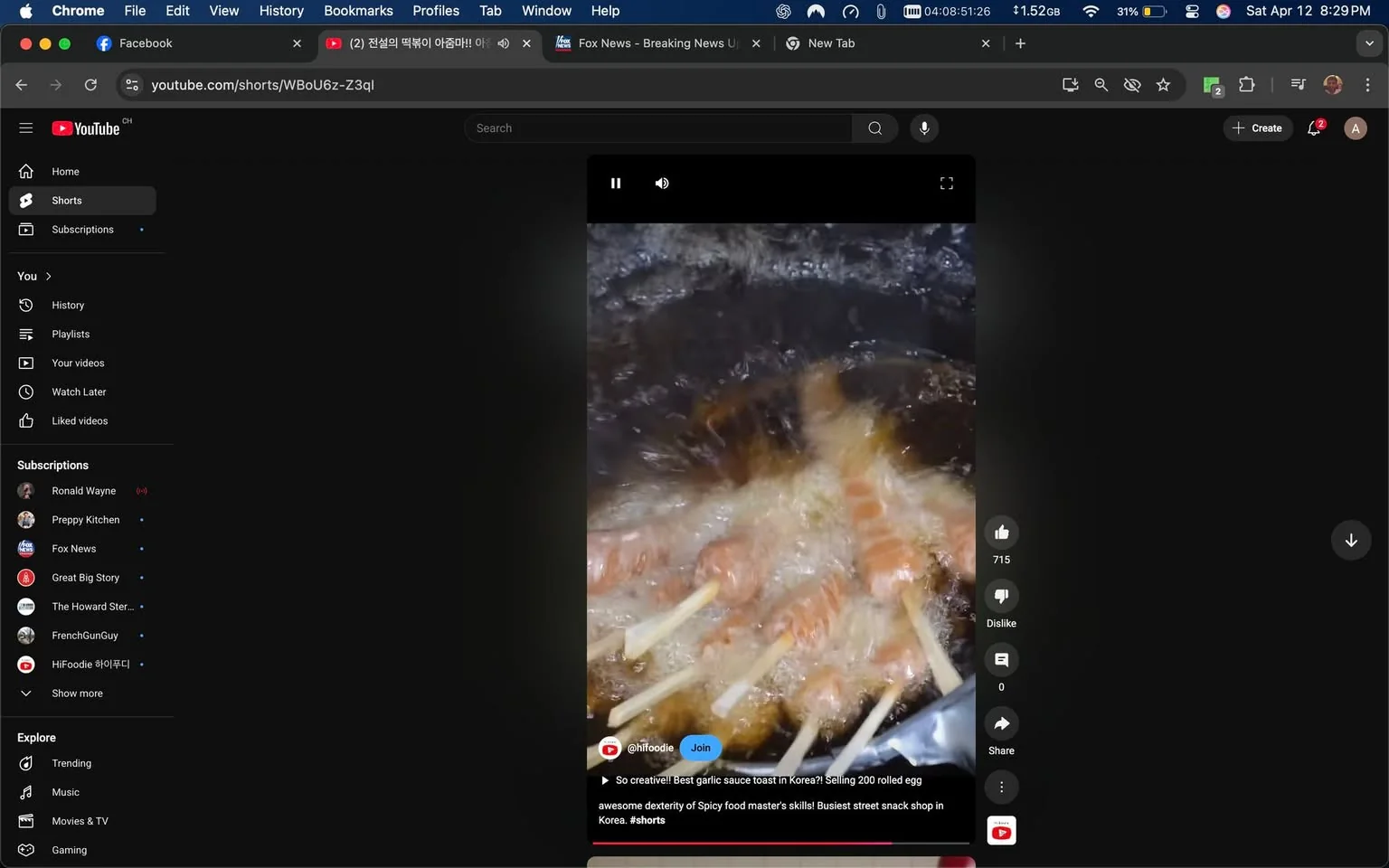Open Watch Later list

(x=82, y=392)
